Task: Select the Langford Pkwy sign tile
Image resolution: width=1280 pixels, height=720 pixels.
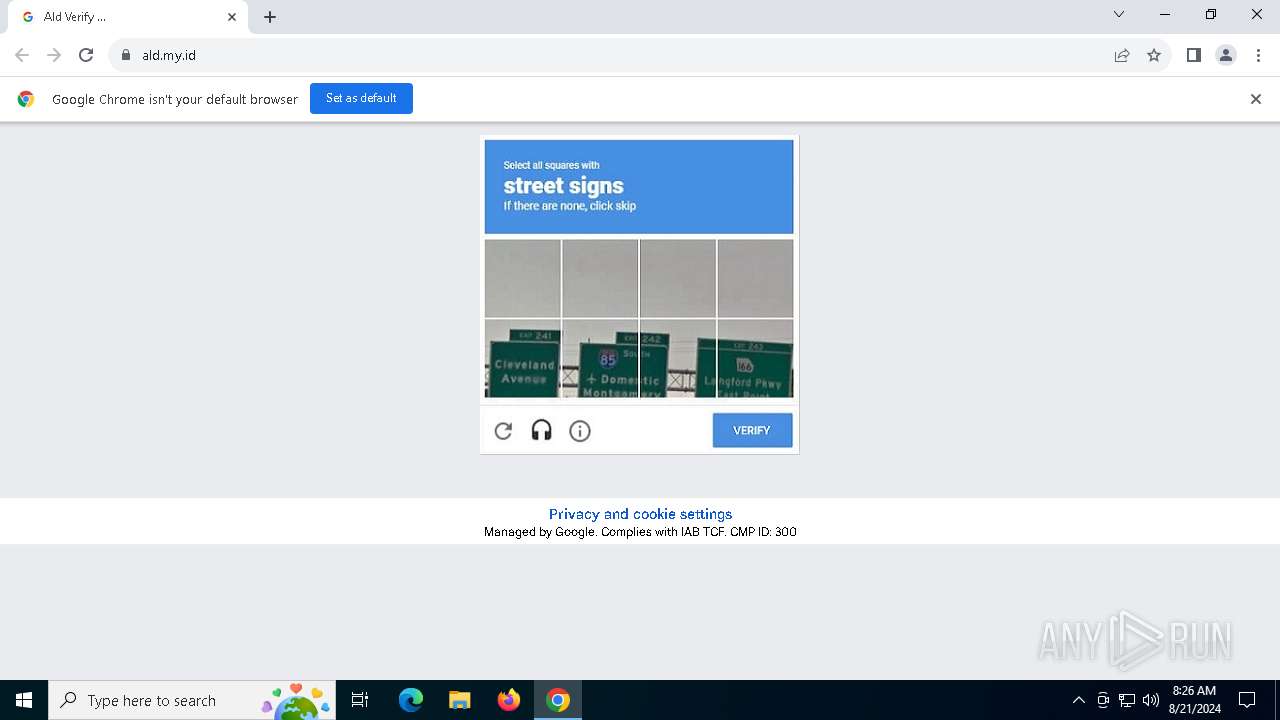Action: tap(755, 358)
